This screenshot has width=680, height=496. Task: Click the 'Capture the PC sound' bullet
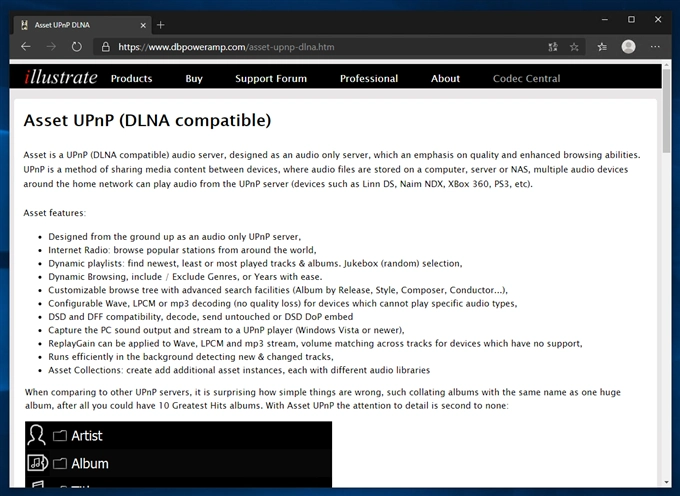click(x=226, y=330)
